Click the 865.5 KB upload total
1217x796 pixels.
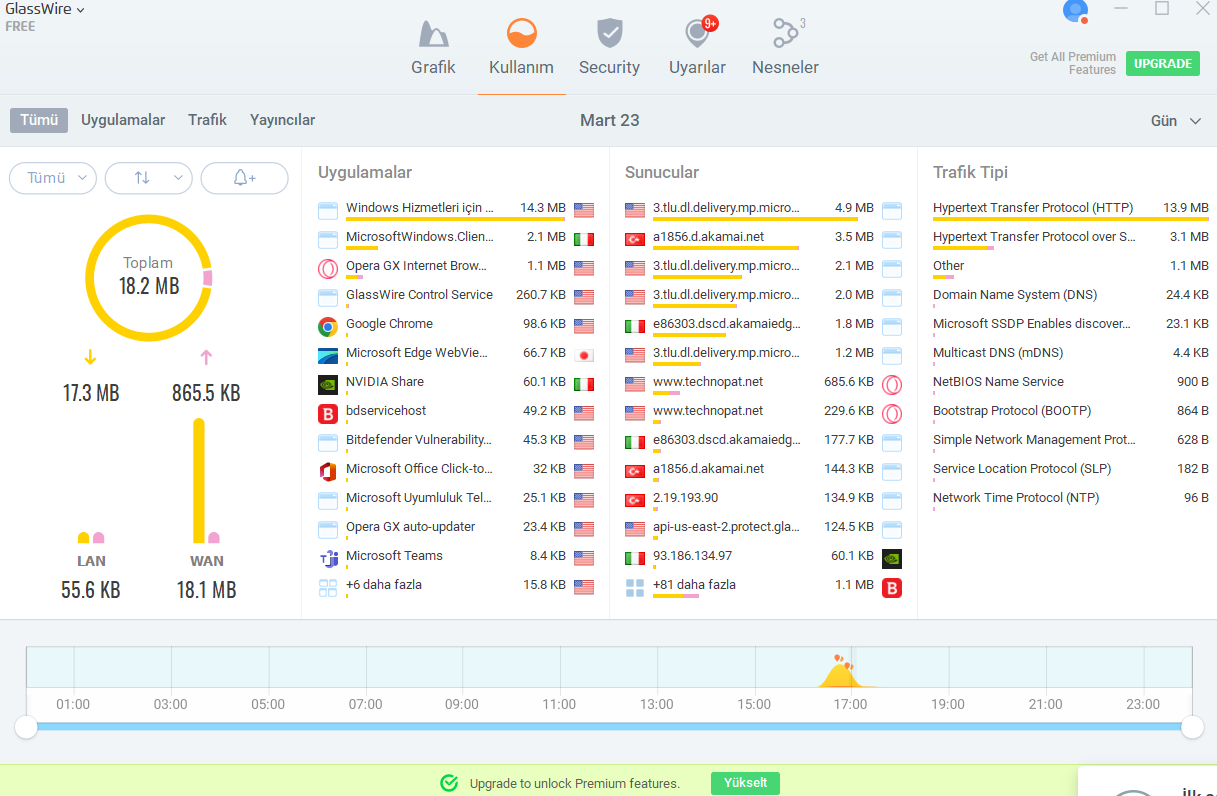coord(206,393)
